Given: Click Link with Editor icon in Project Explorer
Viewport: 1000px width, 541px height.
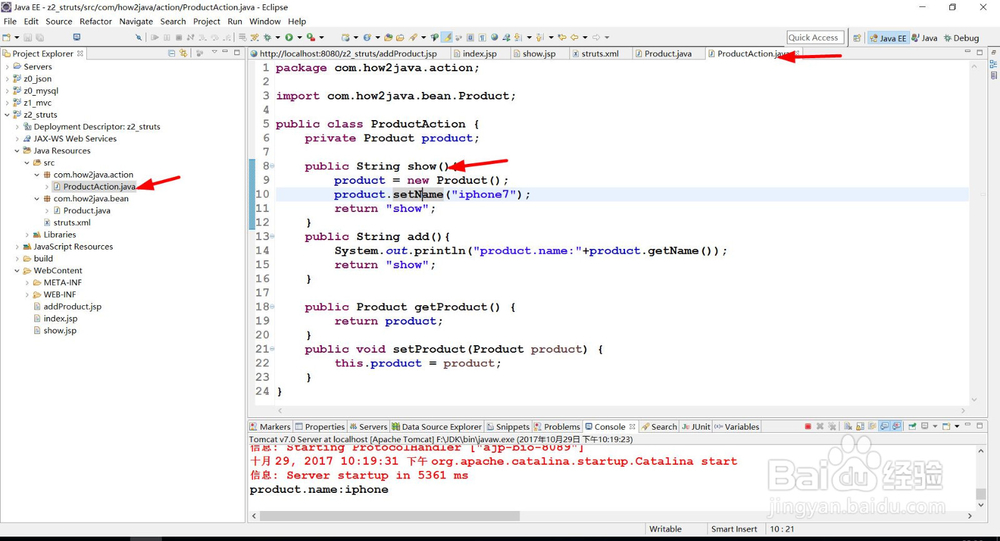Looking at the screenshot, I should (183, 53).
